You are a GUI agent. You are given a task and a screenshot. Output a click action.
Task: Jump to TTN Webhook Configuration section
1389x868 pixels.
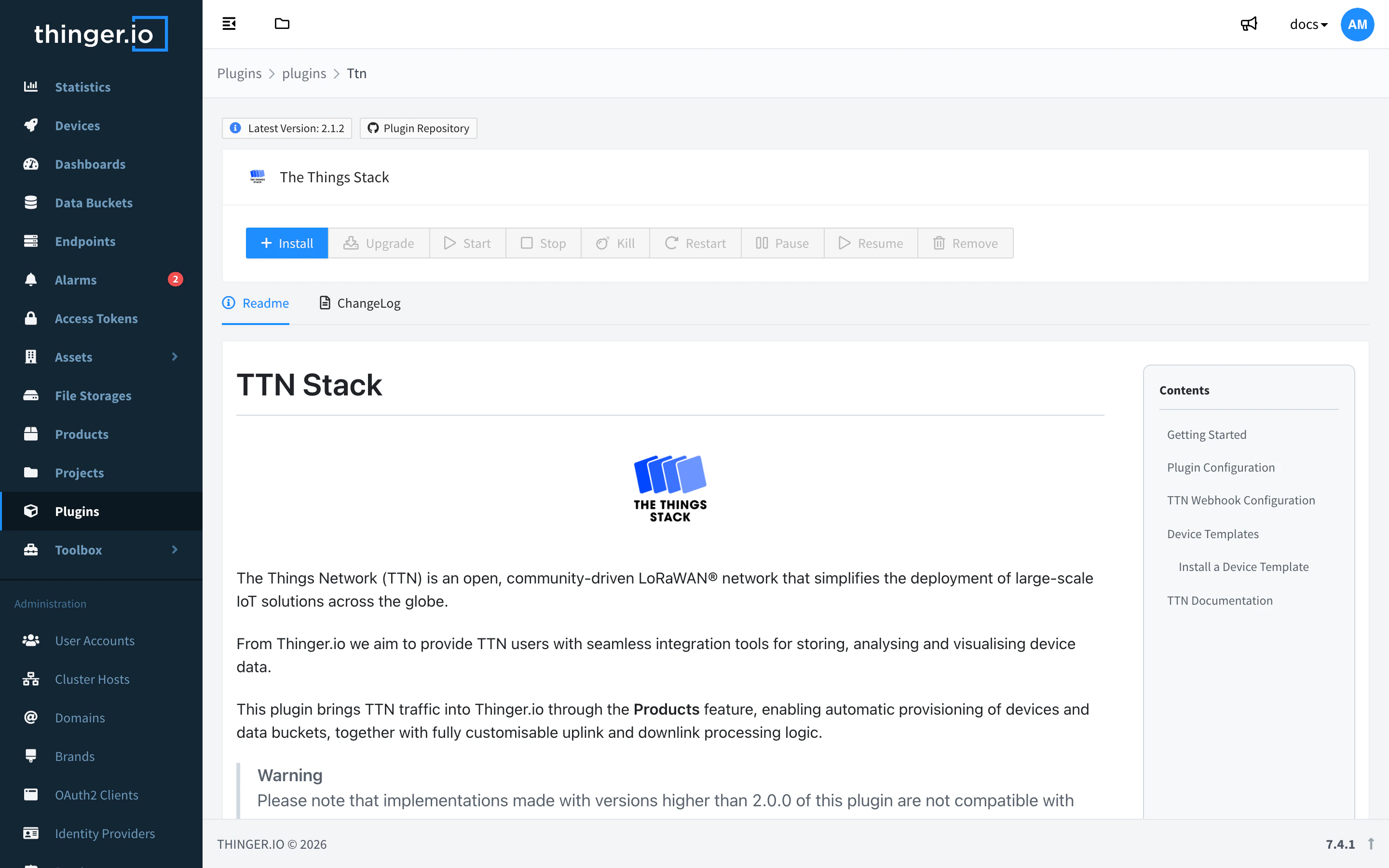click(x=1241, y=500)
